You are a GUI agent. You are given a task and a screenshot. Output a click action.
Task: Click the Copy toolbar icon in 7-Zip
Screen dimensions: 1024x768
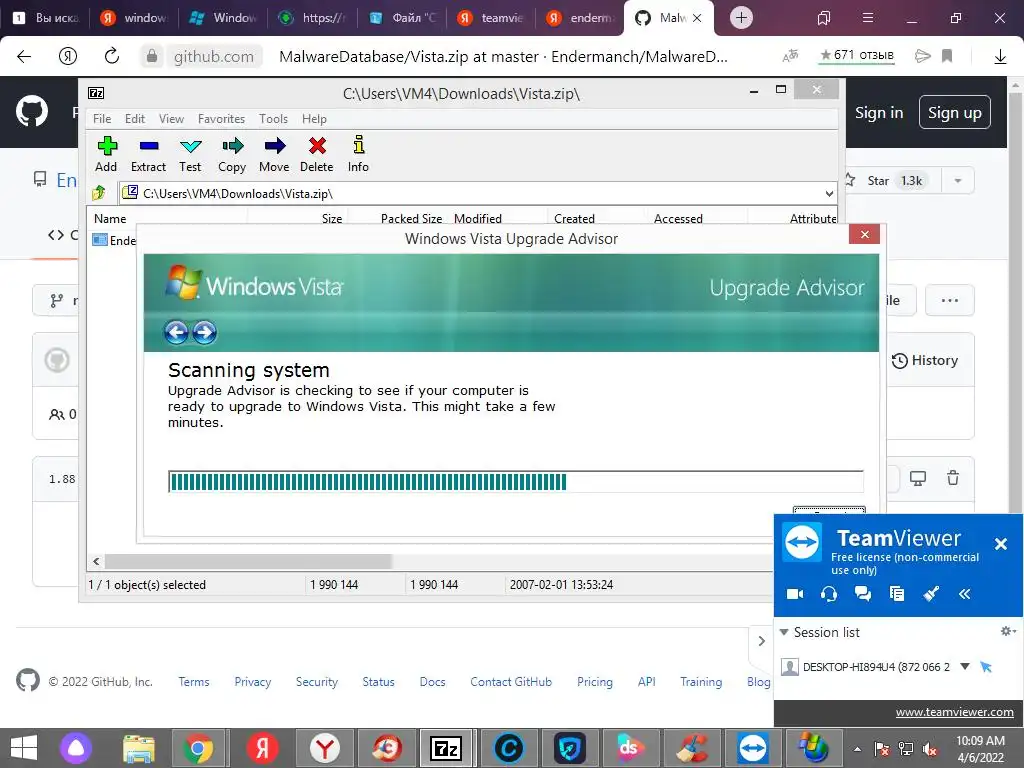[232, 154]
